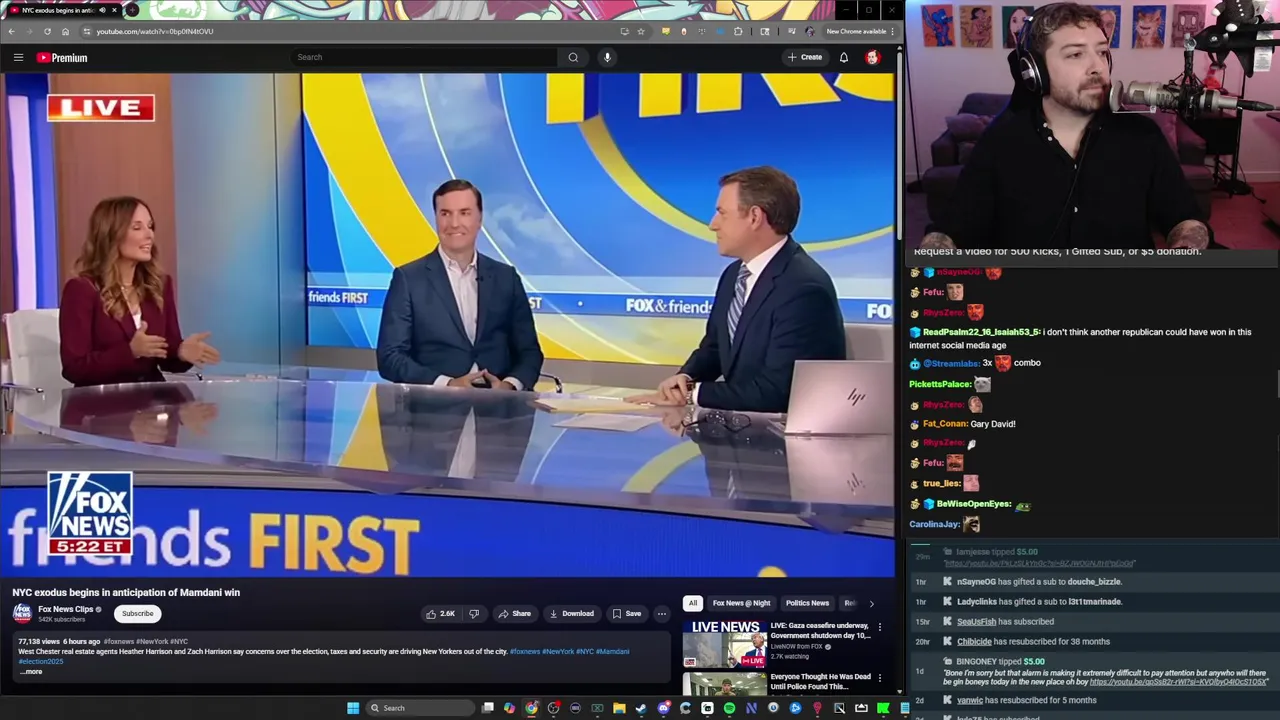This screenshot has height=720, width=1280.
Task: Open Chrome home page button
Action: pyautogui.click(x=65, y=31)
